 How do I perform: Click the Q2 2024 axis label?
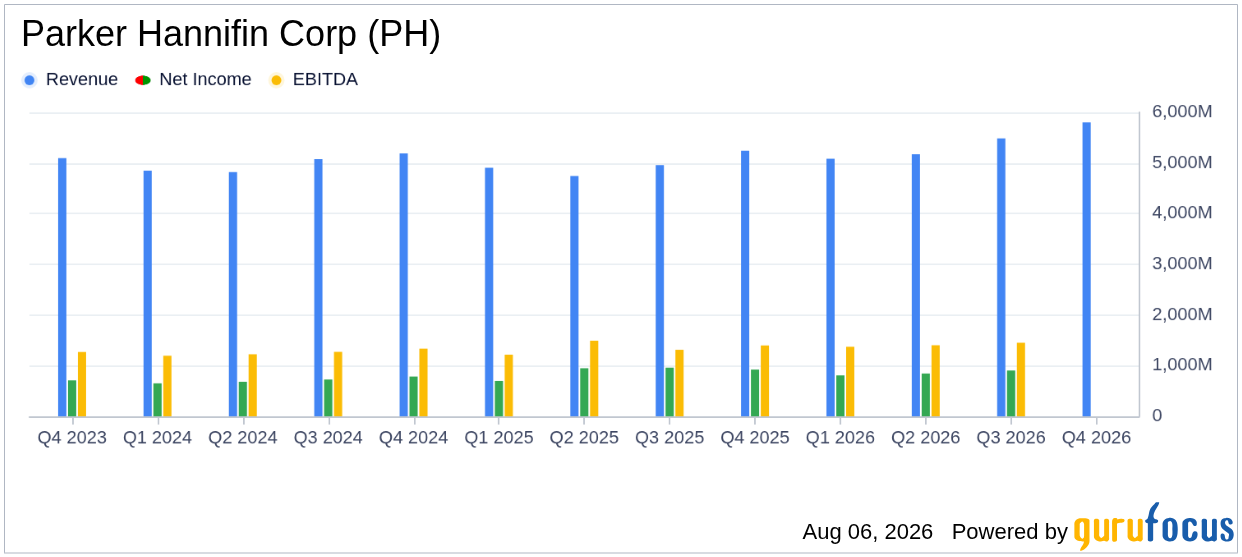click(x=243, y=438)
